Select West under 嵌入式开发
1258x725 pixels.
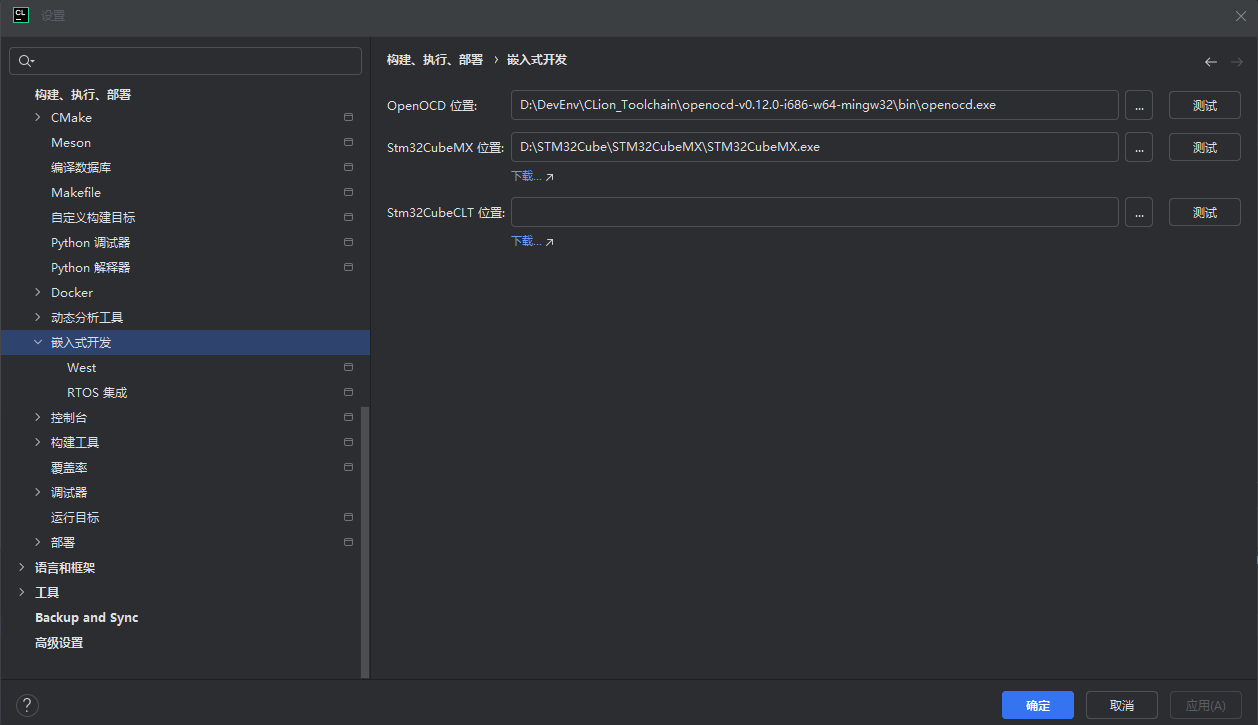[82, 367]
